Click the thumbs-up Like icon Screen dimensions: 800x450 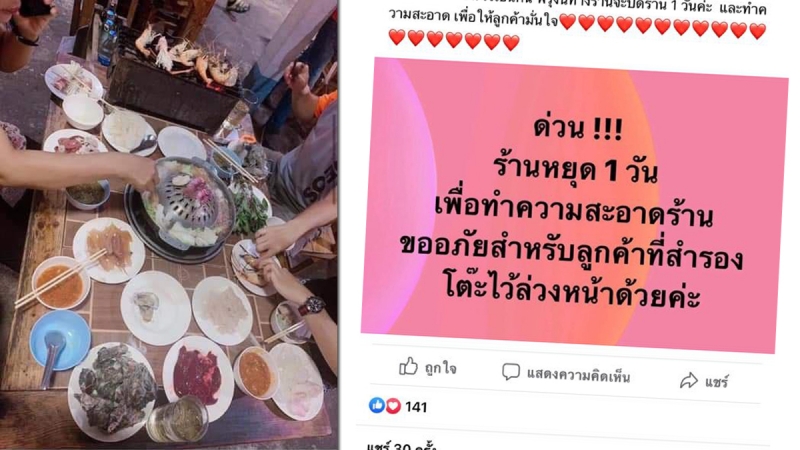point(408,366)
